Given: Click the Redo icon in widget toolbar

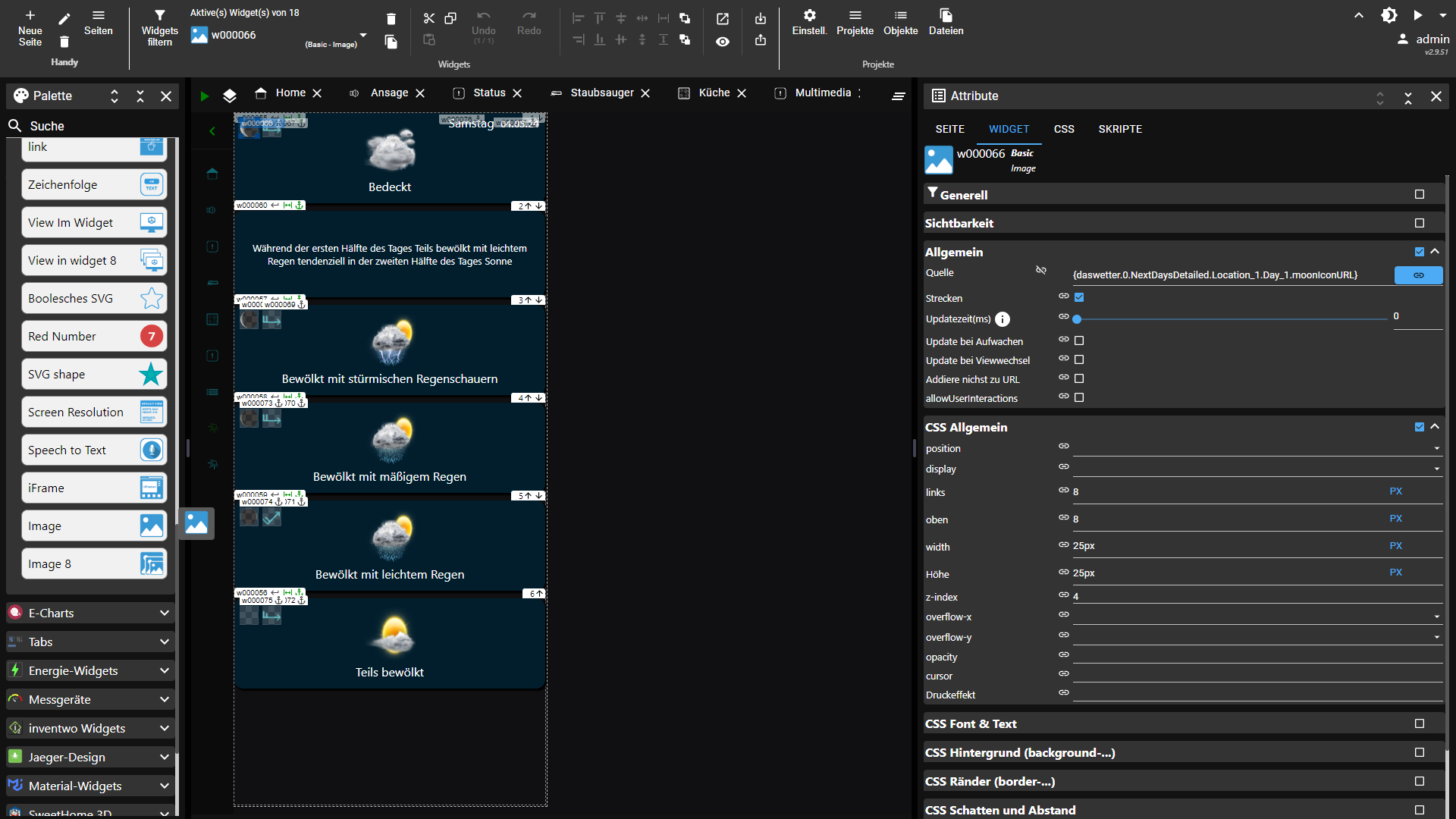Looking at the screenshot, I should 529,15.
